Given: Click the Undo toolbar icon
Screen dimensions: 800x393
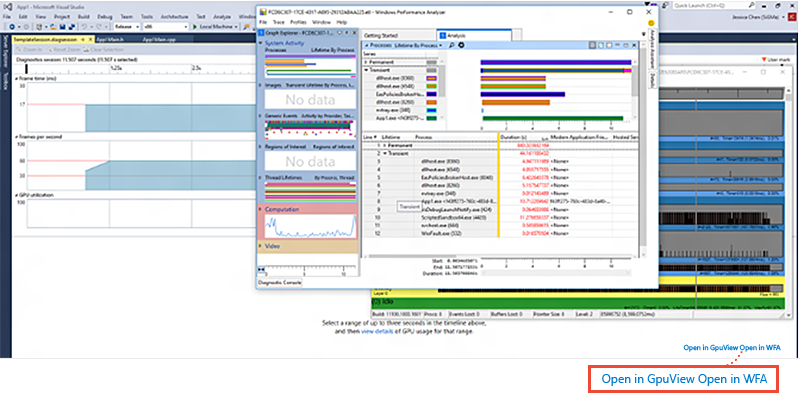Looking at the screenshot, I should tap(83, 27).
